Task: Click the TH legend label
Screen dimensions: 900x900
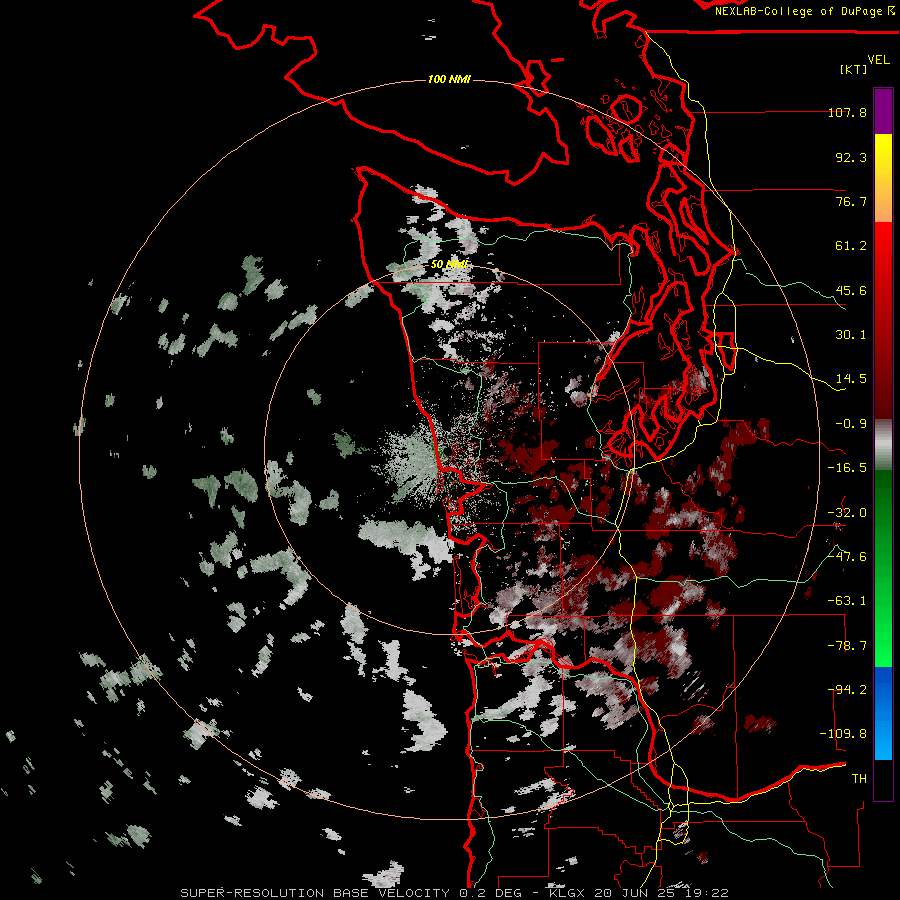Action: click(859, 779)
